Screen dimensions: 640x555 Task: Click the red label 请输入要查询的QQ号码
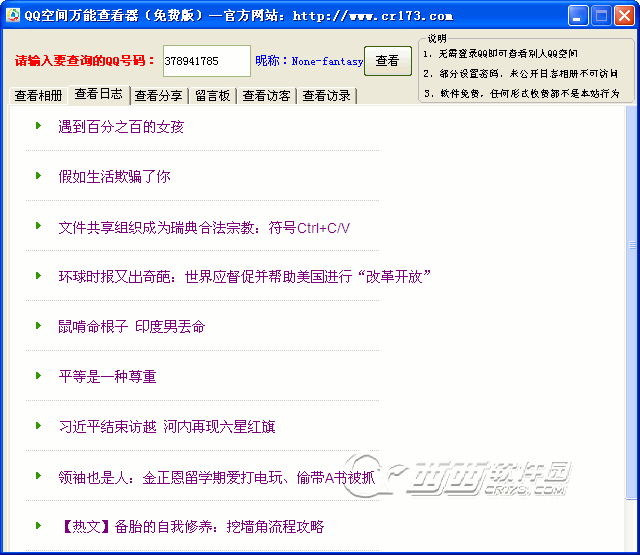pyautogui.click(x=84, y=61)
